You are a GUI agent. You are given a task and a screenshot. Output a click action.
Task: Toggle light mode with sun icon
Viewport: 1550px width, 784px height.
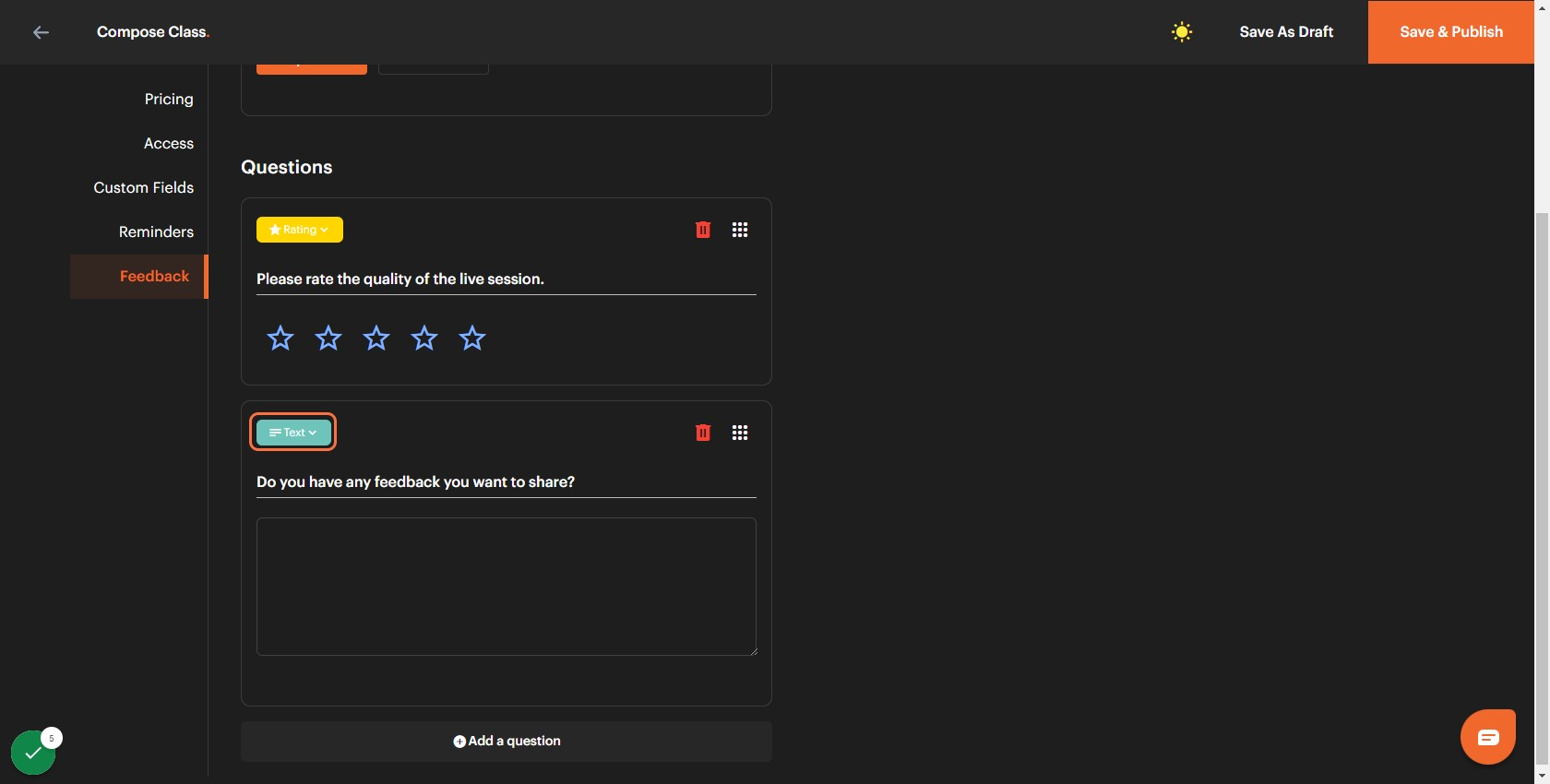pyautogui.click(x=1182, y=32)
